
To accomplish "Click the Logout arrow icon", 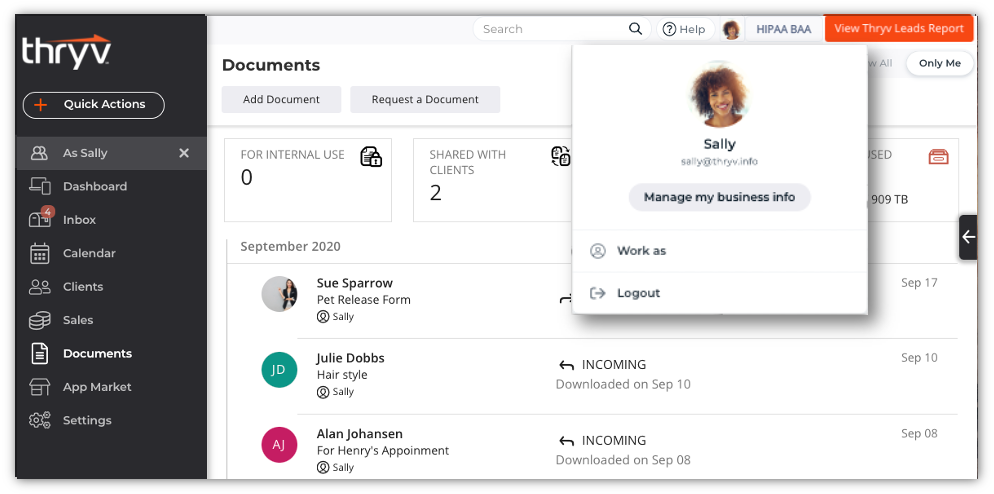I will coord(598,293).
